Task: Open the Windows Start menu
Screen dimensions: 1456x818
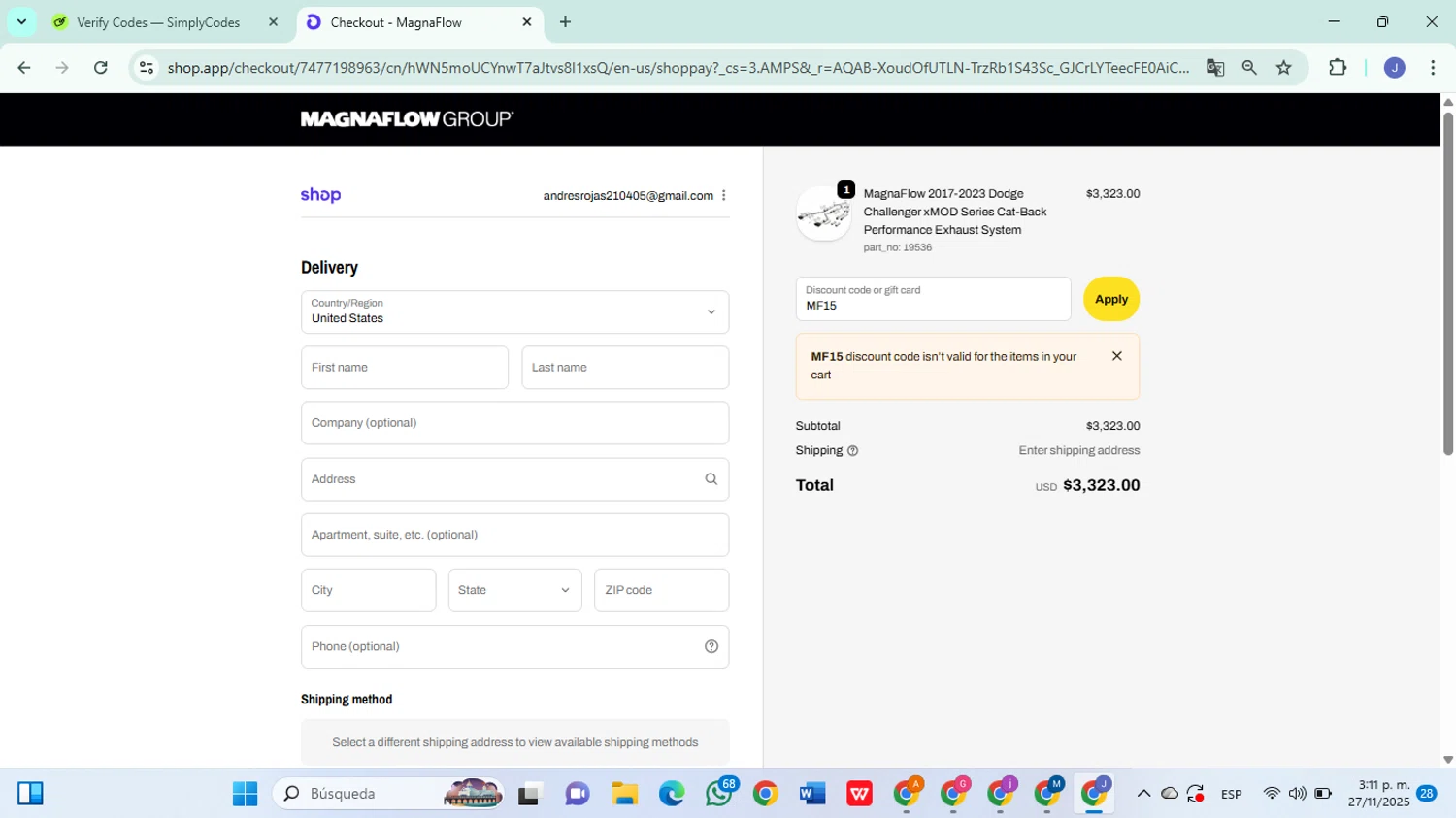Action: pos(245,794)
